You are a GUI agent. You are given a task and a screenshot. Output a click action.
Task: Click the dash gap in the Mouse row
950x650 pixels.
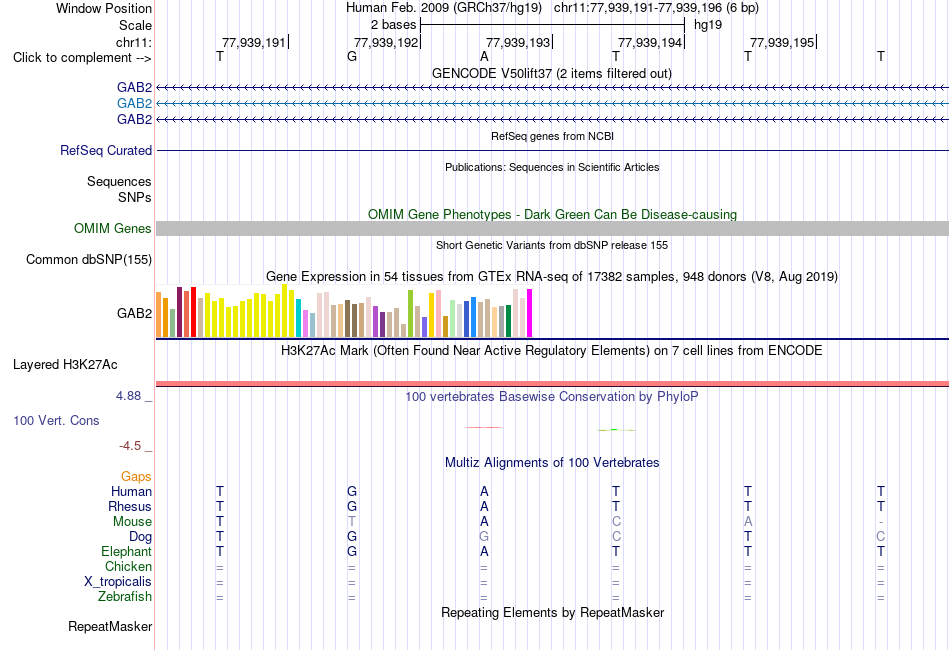tap(880, 522)
